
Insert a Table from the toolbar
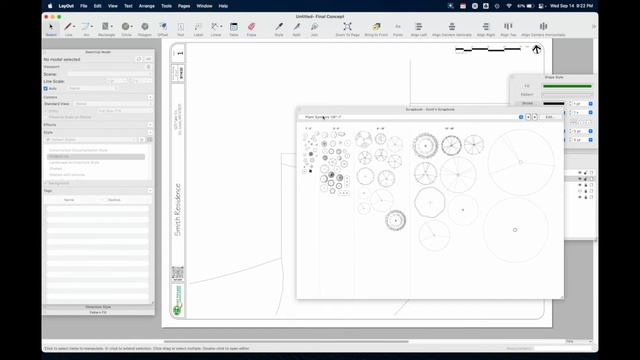(x=234, y=27)
